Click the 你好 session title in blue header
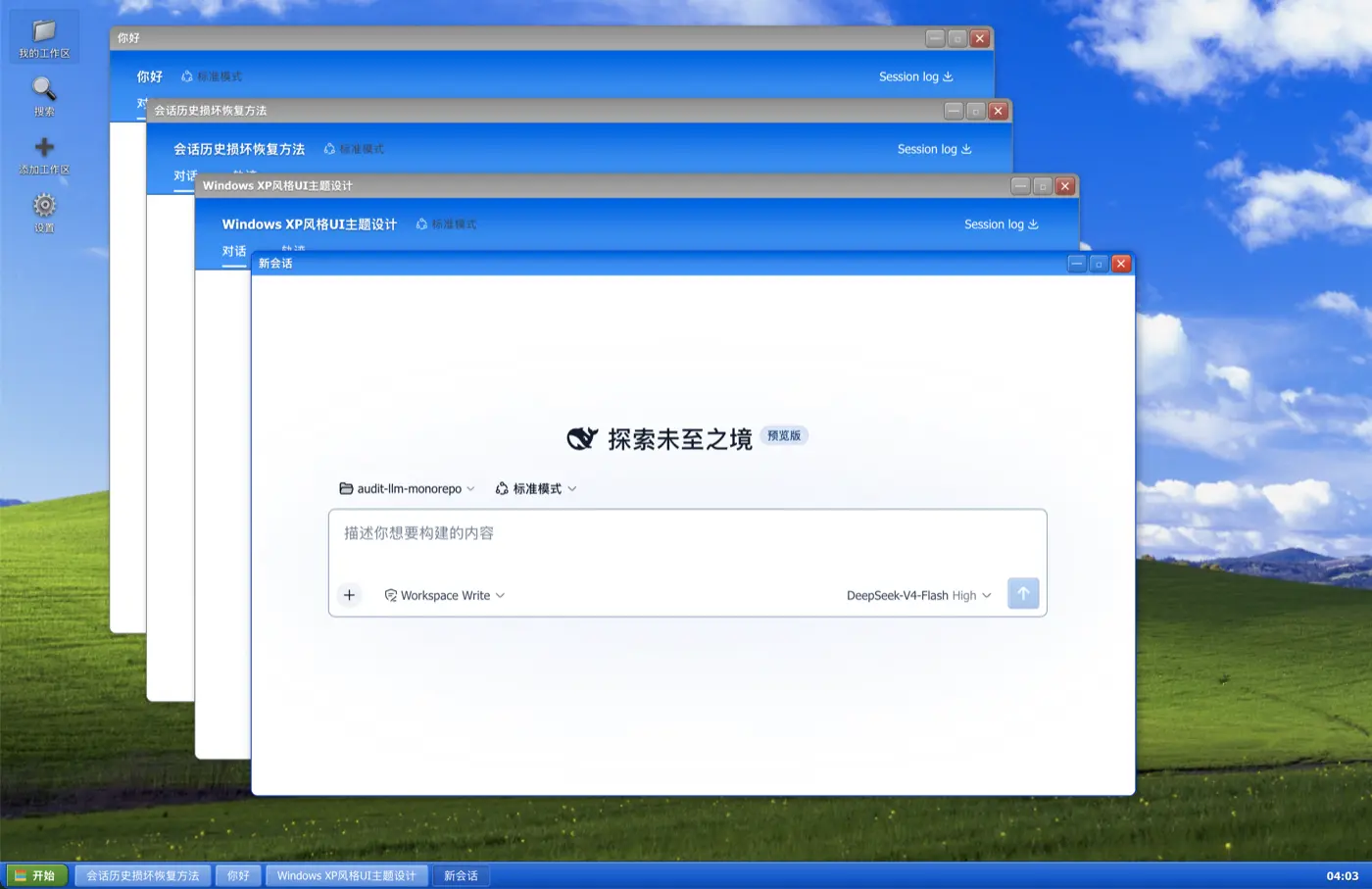 (150, 76)
